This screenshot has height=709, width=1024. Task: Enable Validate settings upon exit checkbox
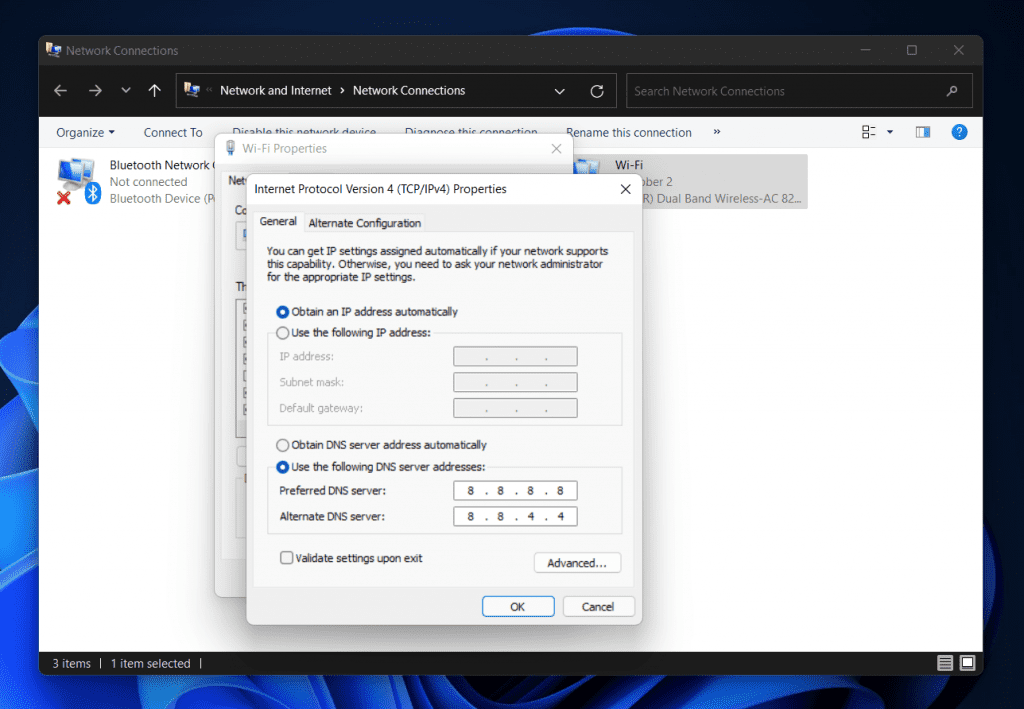[x=287, y=558]
